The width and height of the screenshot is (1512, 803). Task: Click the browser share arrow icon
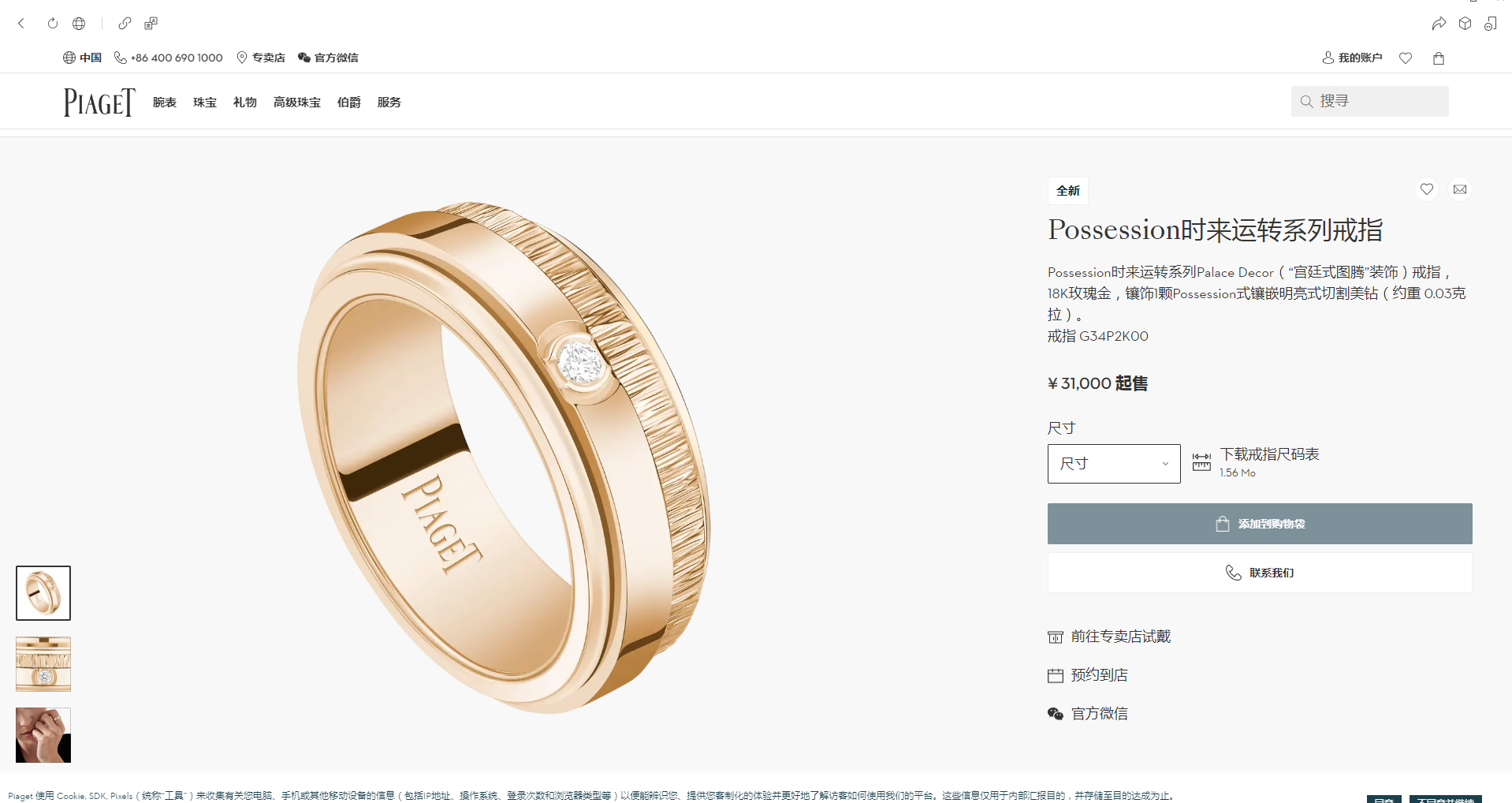click(1439, 24)
